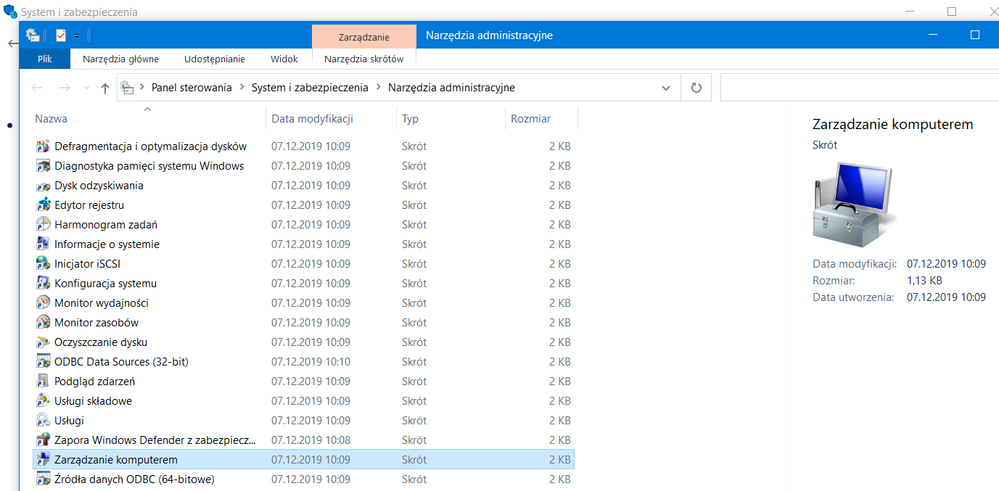
Task: Expand the address bar history dropdown
Action: (x=666, y=88)
